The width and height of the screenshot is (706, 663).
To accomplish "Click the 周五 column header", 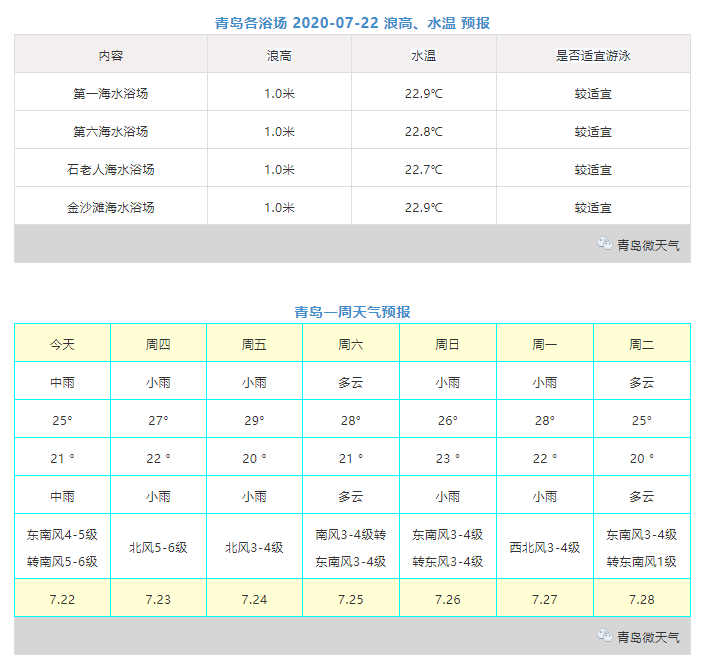I will click(254, 345).
